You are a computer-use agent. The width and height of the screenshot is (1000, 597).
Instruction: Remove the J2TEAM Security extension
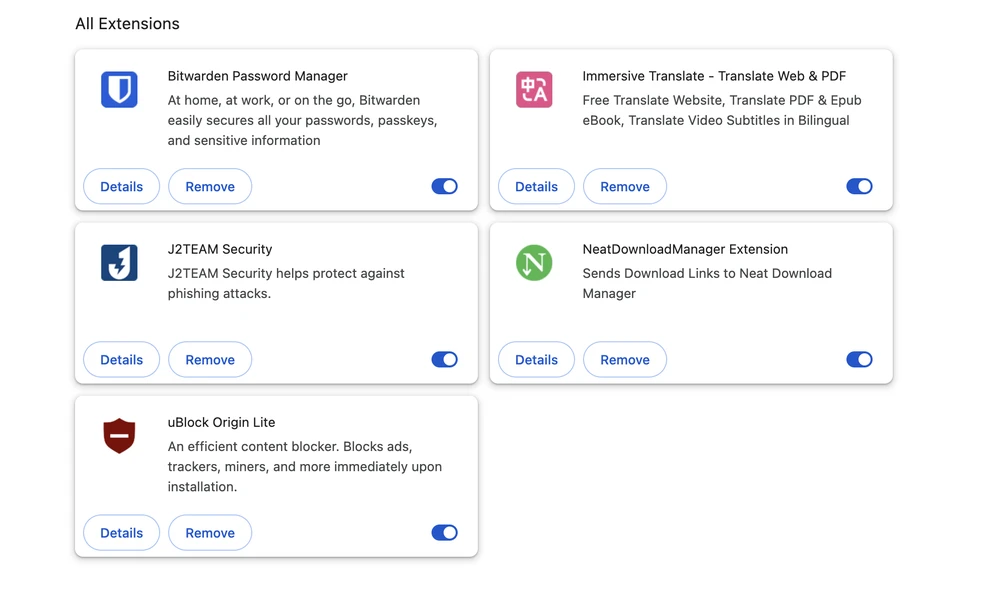(210, 359)
